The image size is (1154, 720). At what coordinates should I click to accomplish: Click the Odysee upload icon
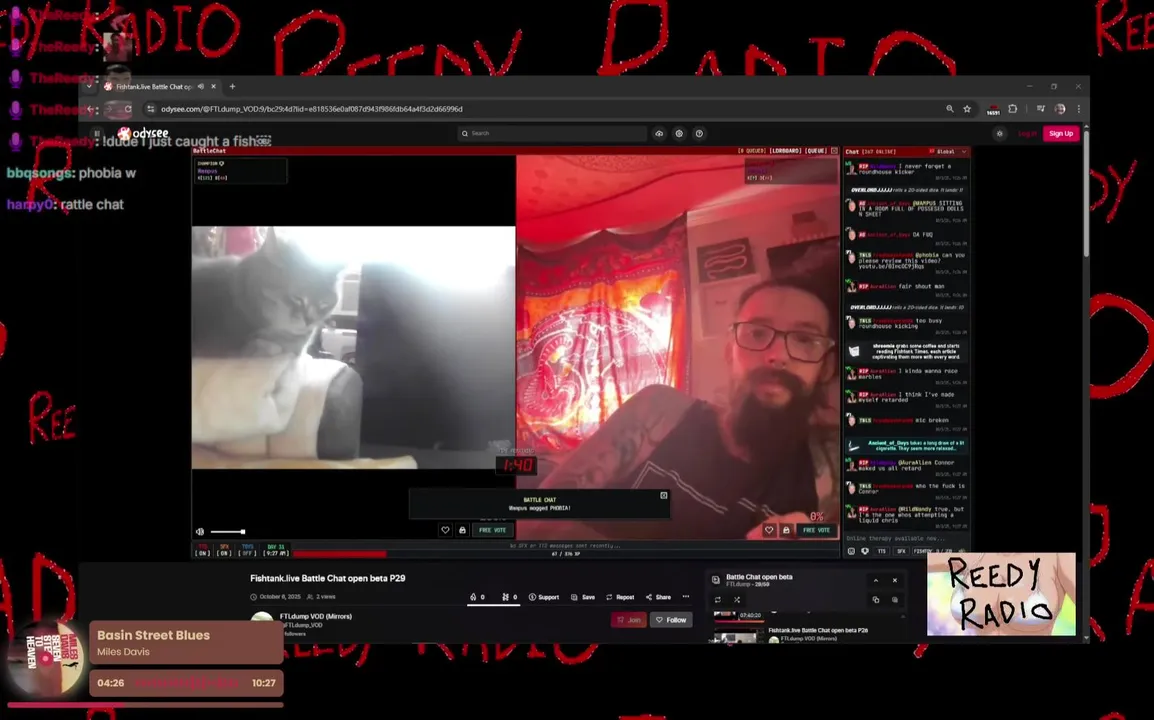(659, 133)
